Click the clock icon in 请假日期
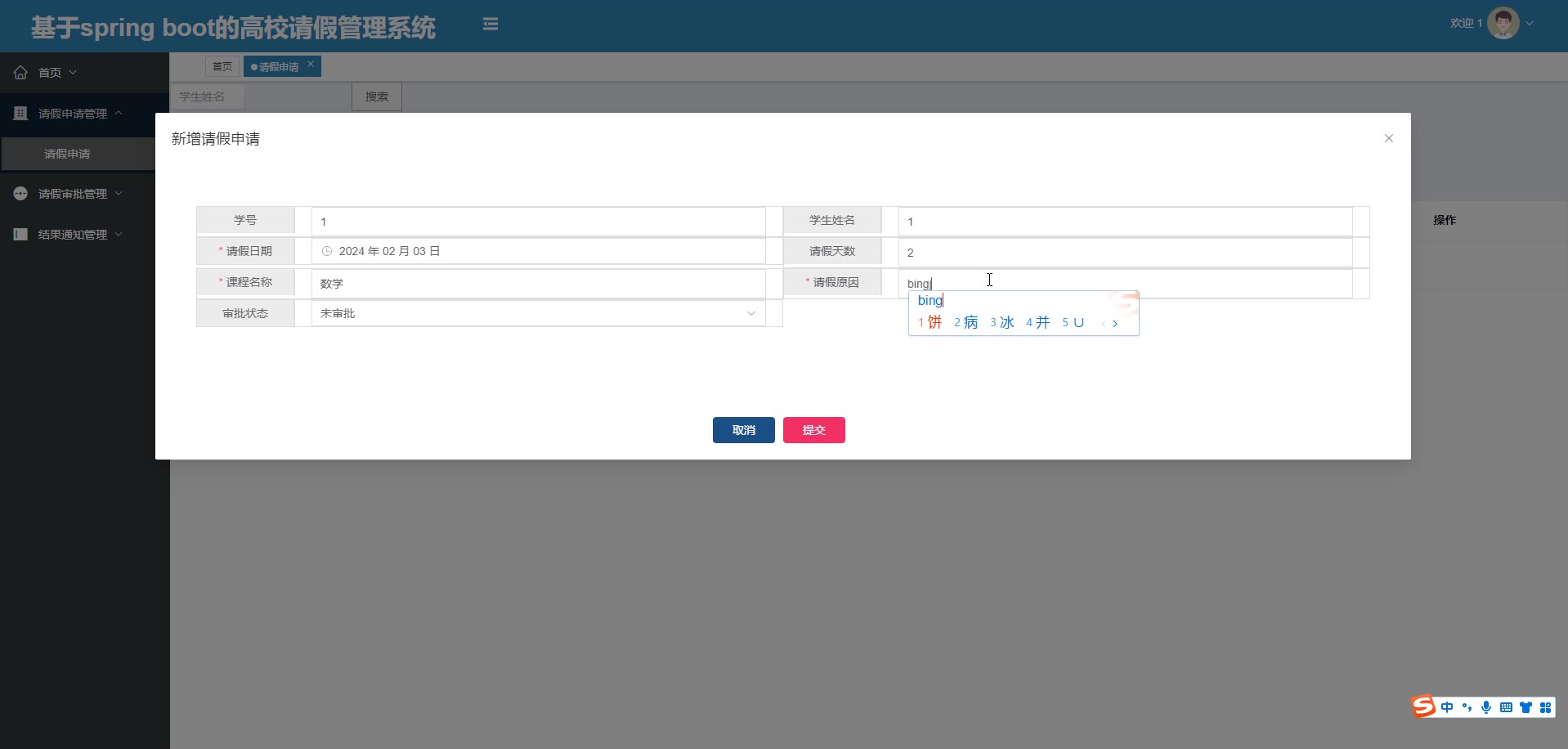The height and width of the screenshot is (749, 1568). coord(327,251)
